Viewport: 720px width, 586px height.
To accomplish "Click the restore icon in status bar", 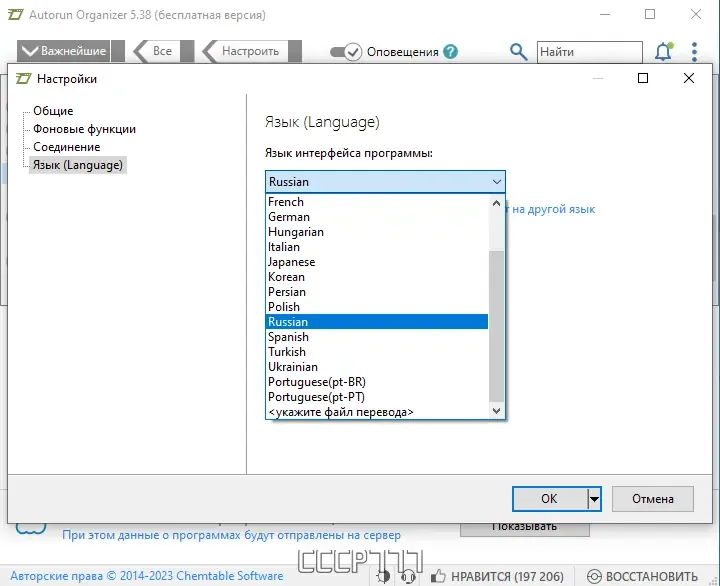I will pos(594,576).
